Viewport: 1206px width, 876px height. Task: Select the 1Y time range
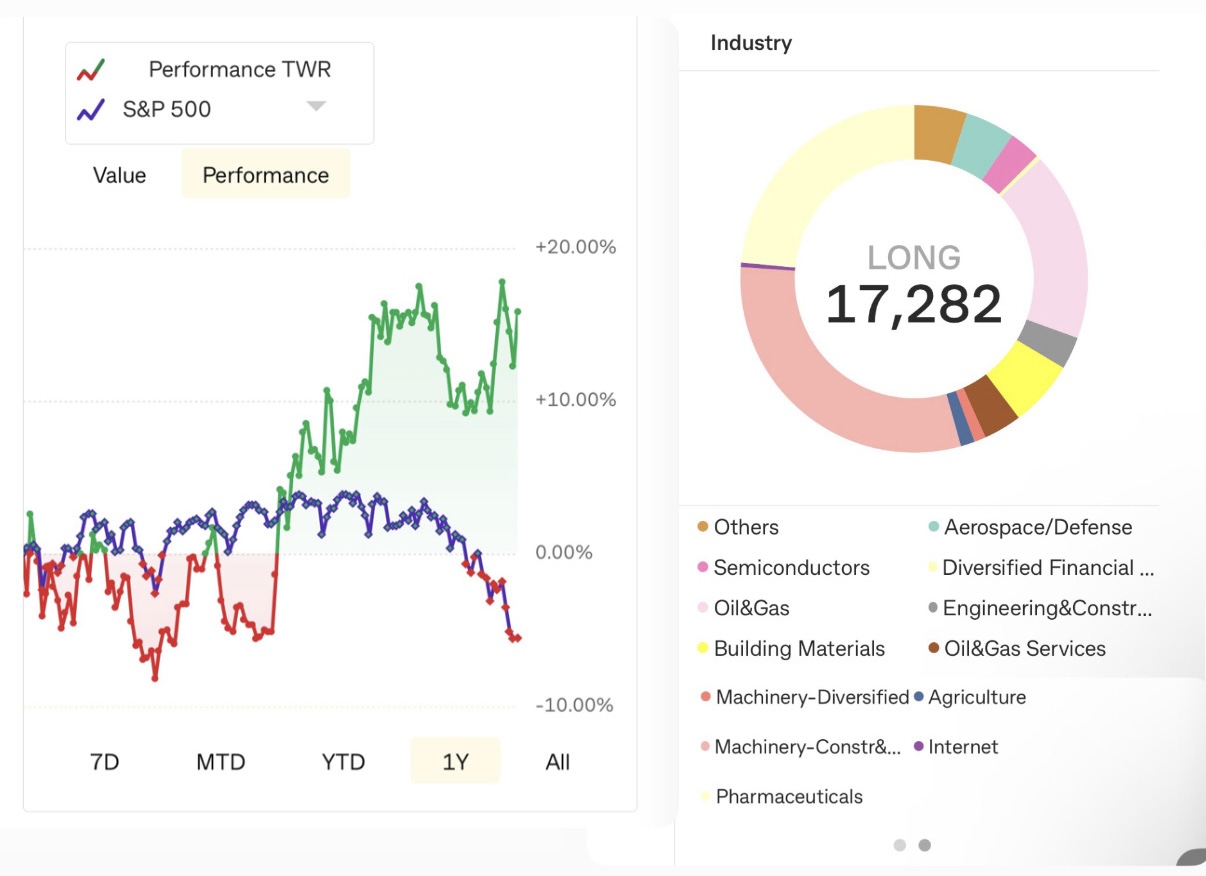click(x=455, y=762)
